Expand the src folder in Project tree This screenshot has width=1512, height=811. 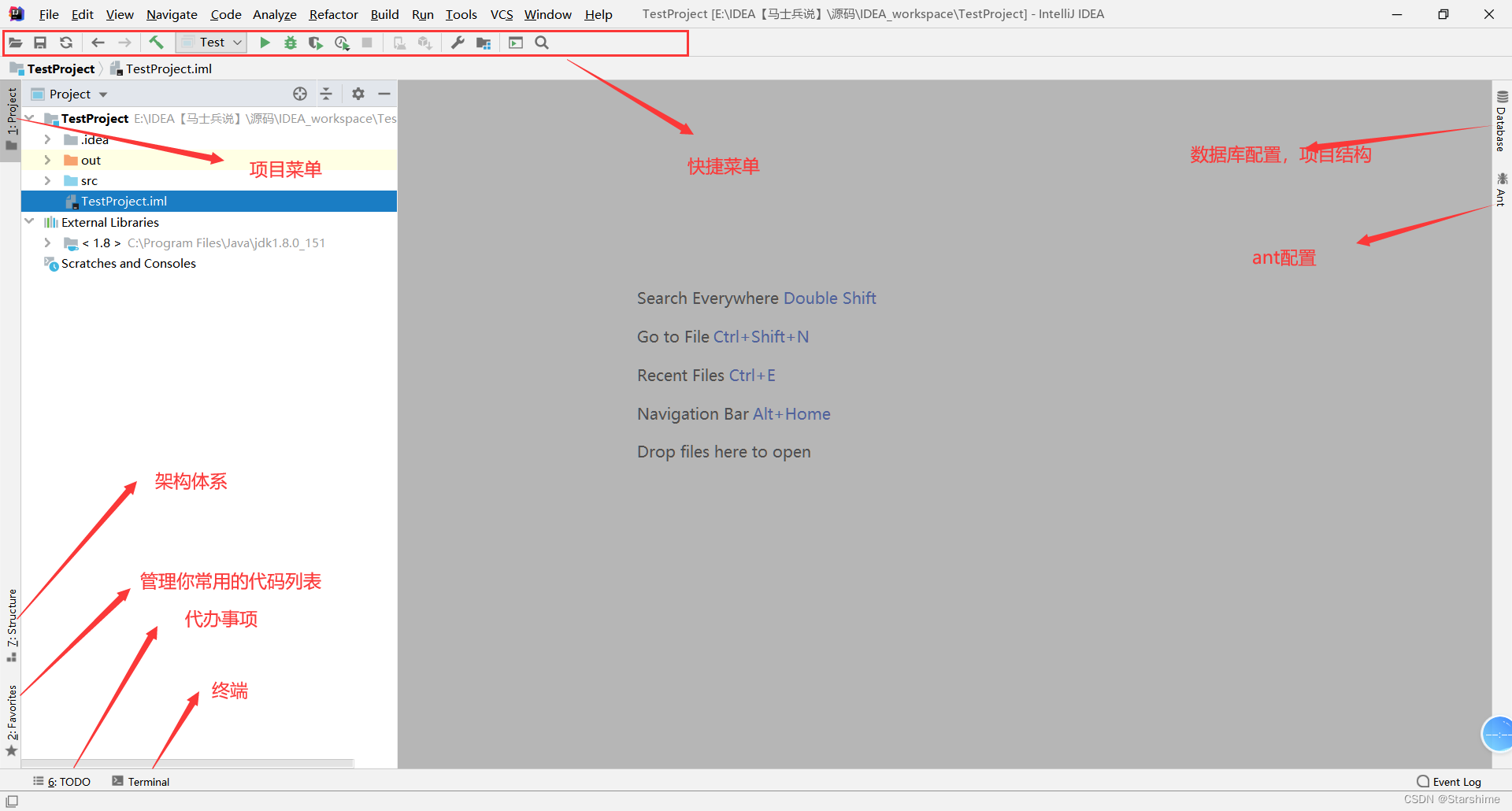tap(47, 180)
